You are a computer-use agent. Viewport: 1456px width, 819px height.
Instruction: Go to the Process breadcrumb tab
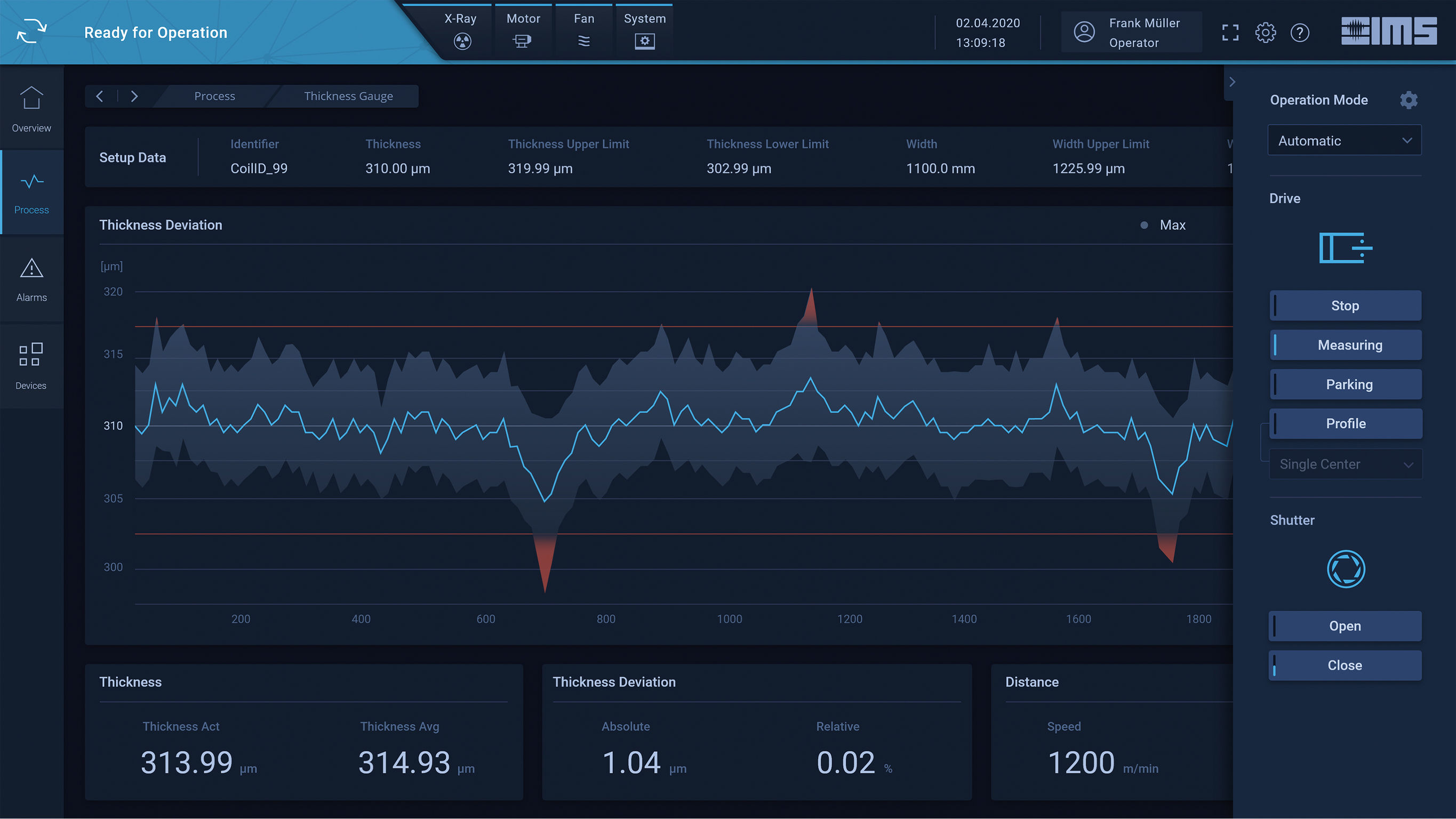(215, 95)
